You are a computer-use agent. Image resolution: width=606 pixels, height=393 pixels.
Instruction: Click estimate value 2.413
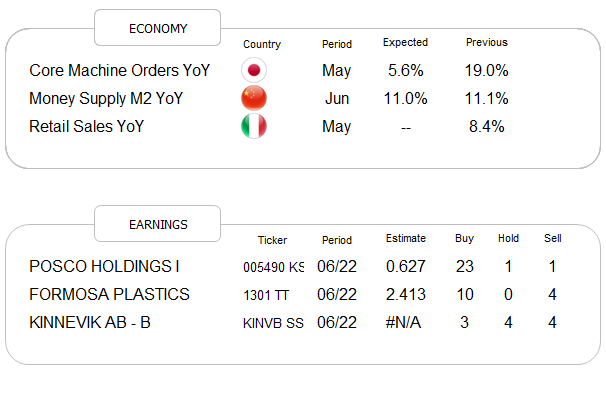[406, 294]
